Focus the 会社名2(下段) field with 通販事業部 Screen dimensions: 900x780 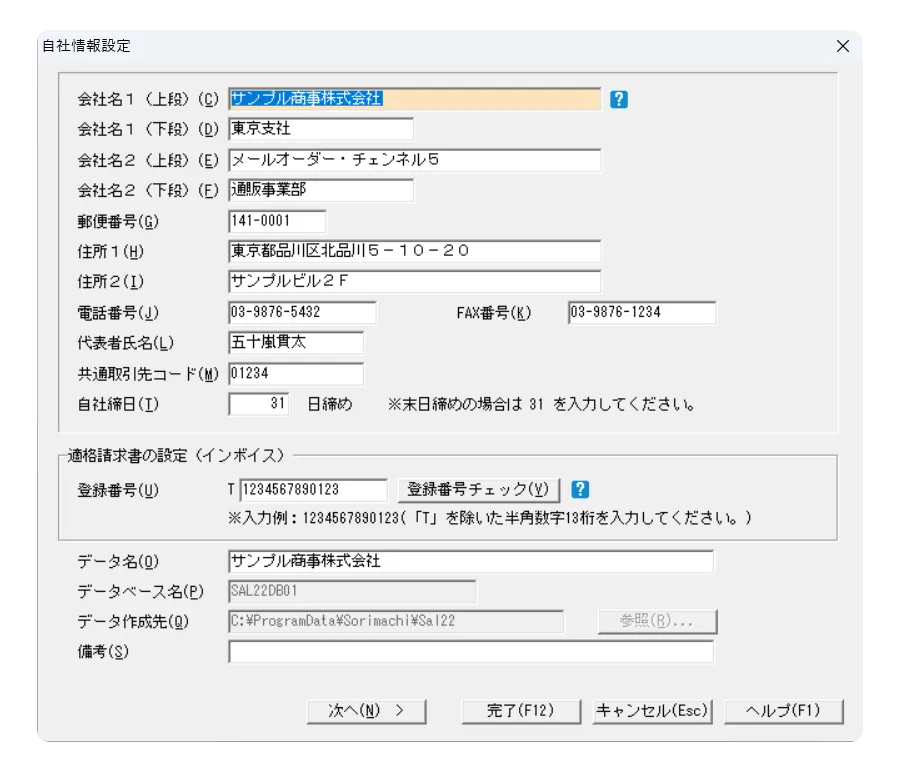[x=320, y=190]
